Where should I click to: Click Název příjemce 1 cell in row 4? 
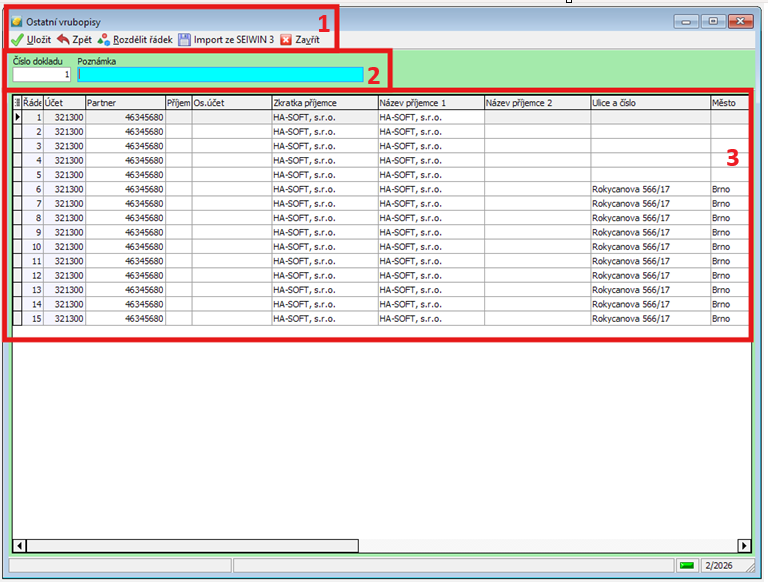(x=432, y=160)
